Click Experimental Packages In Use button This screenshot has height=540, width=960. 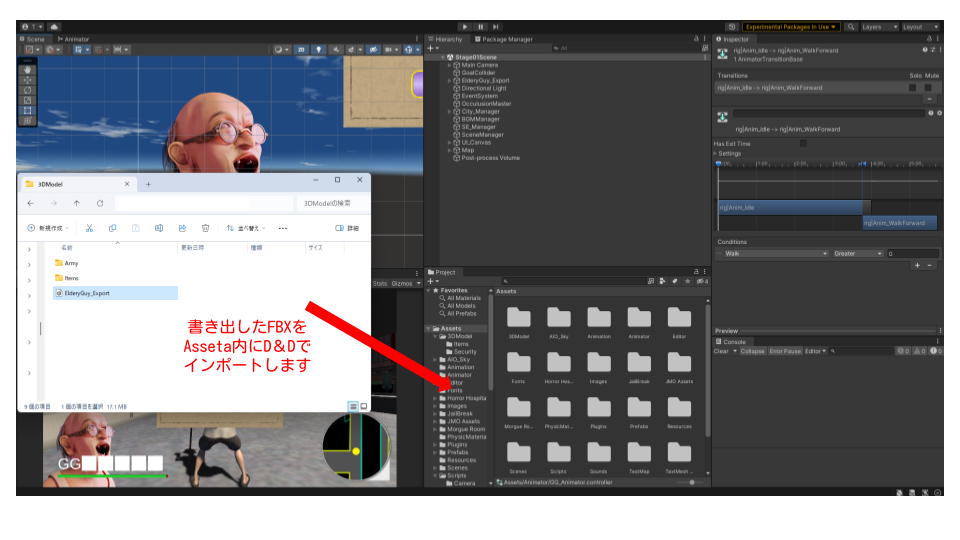791,27
